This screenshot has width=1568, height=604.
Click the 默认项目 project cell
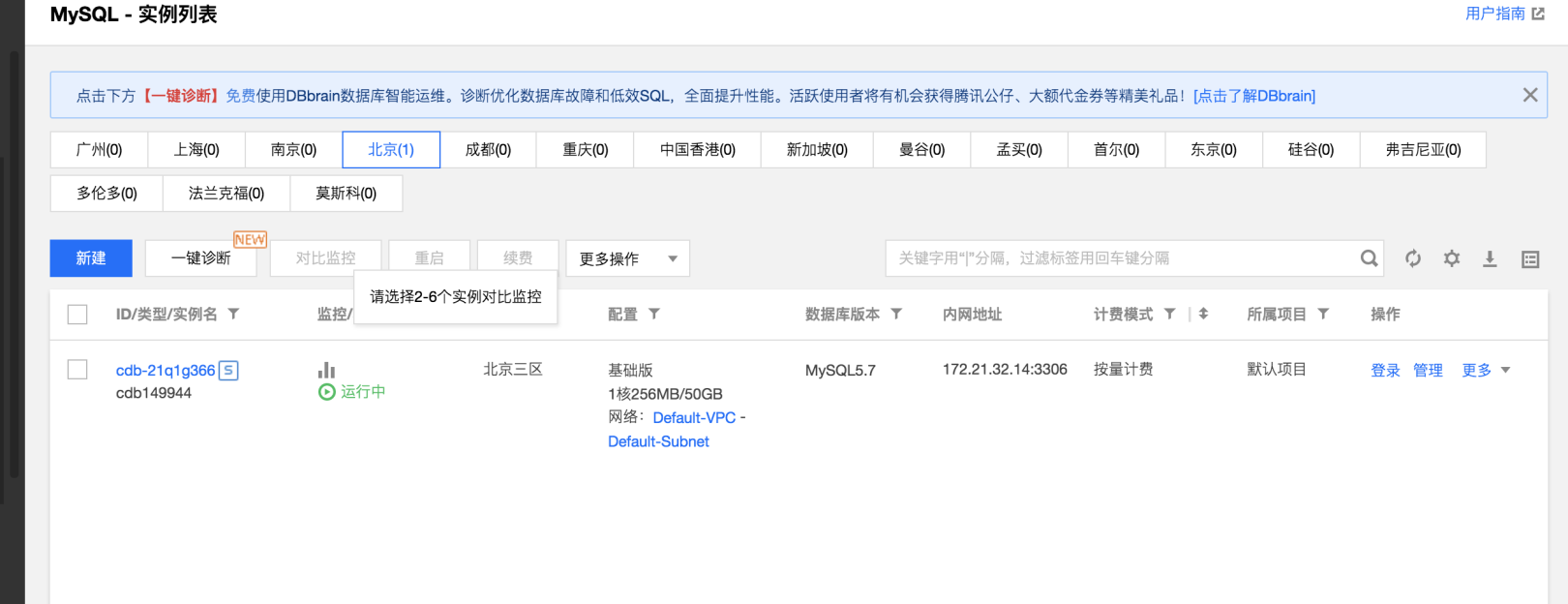1277,369
